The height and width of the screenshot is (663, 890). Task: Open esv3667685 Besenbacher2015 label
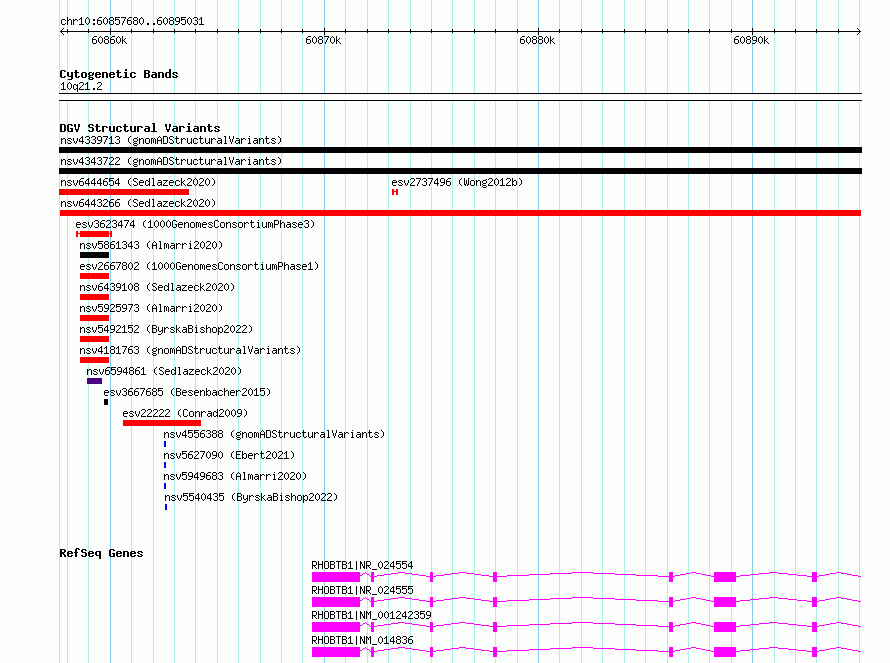[x=187, y=392]
